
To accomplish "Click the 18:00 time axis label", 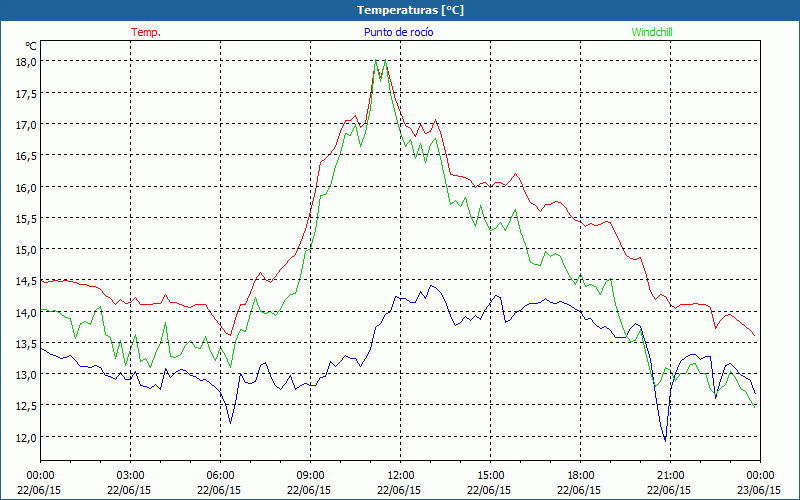I will point(581,476).
